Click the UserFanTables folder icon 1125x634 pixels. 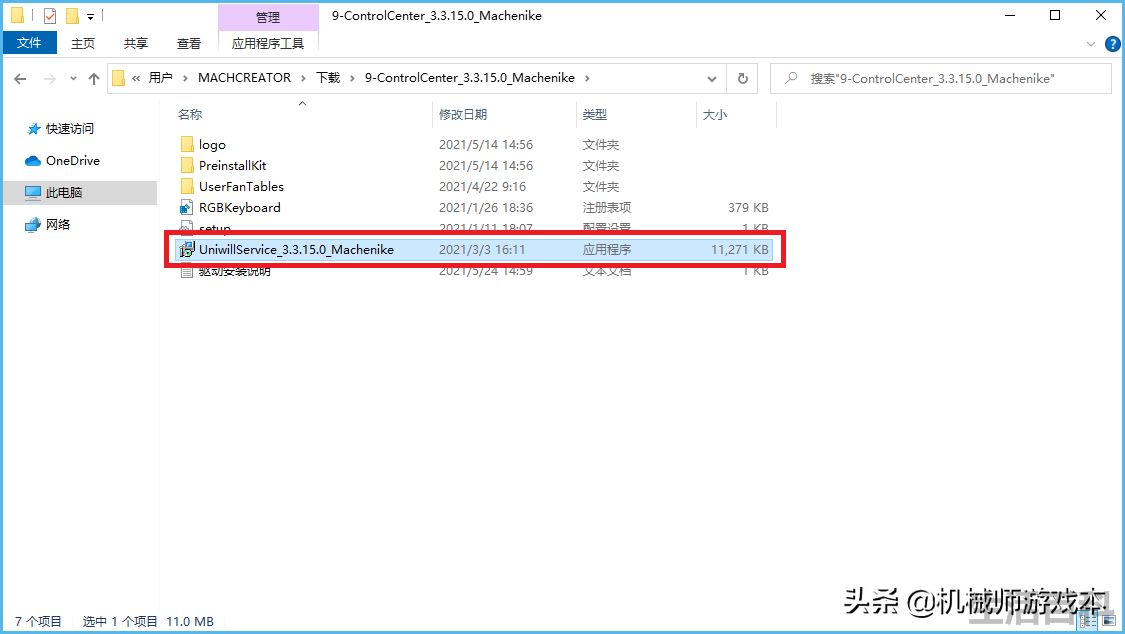tap(187, 186)
